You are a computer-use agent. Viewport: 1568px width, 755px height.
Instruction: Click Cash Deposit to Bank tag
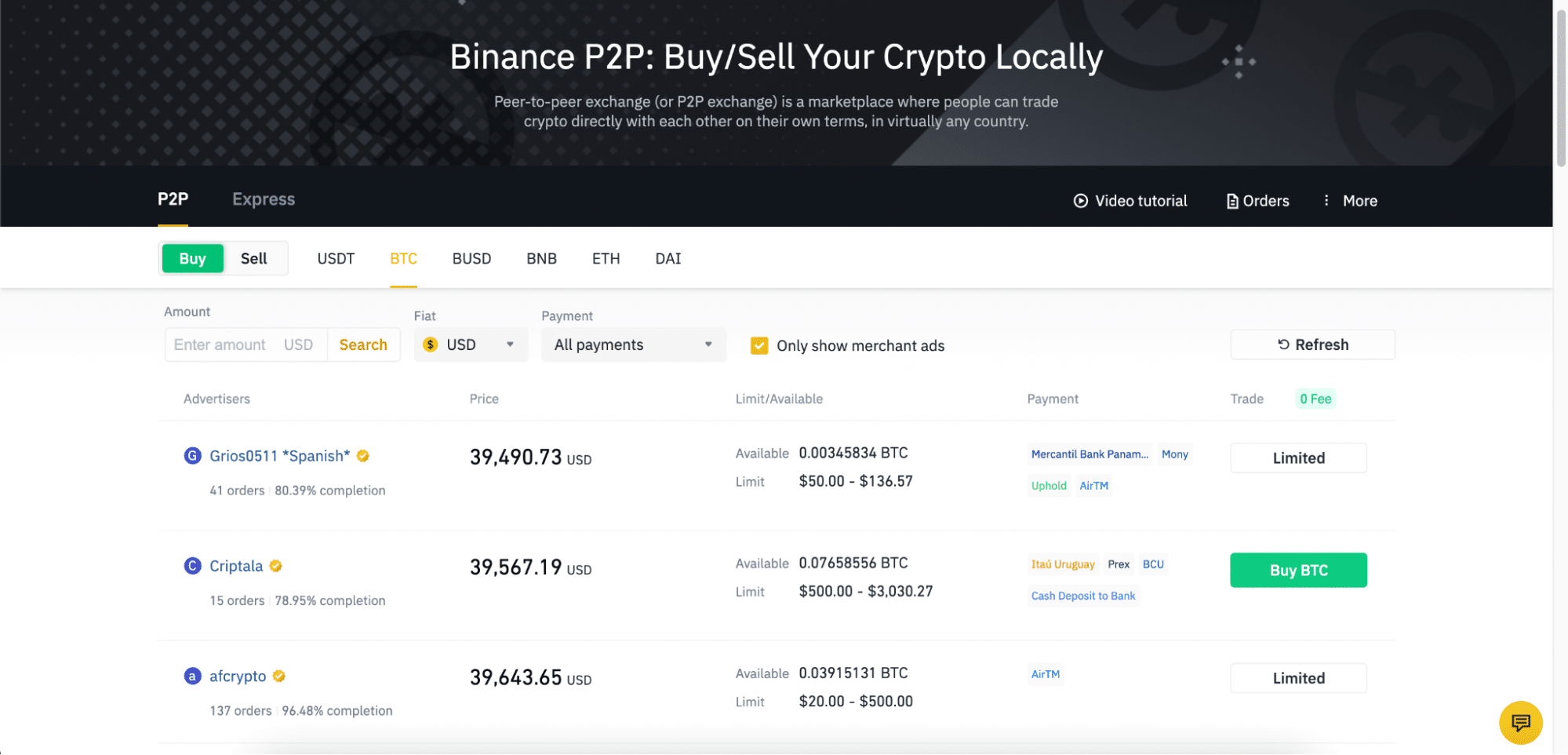click(x=1082, y=596)
